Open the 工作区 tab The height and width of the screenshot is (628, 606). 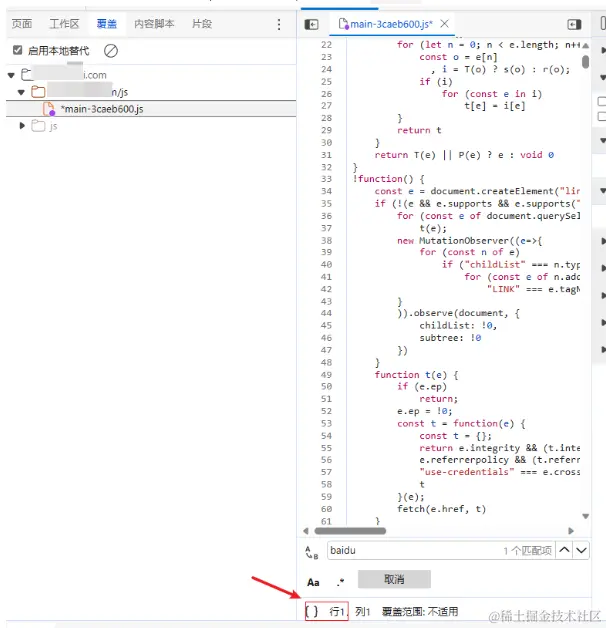64,24
